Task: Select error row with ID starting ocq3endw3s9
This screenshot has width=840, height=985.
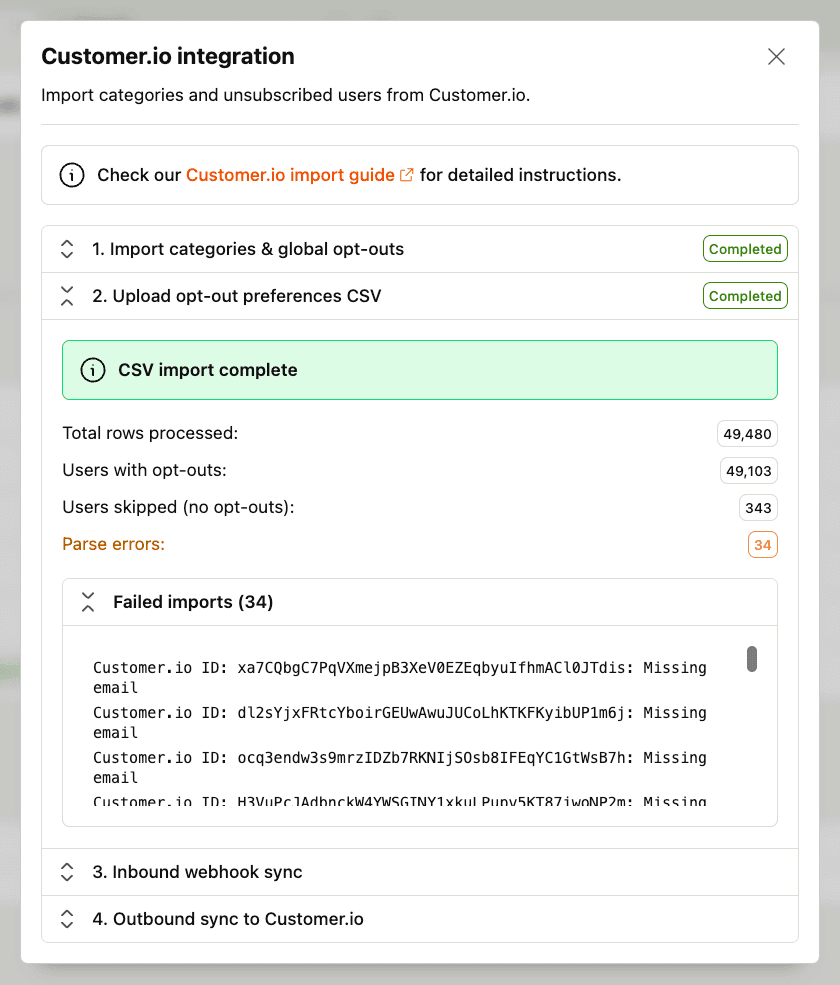Action: pyautogui.click(x=400, y=768)
